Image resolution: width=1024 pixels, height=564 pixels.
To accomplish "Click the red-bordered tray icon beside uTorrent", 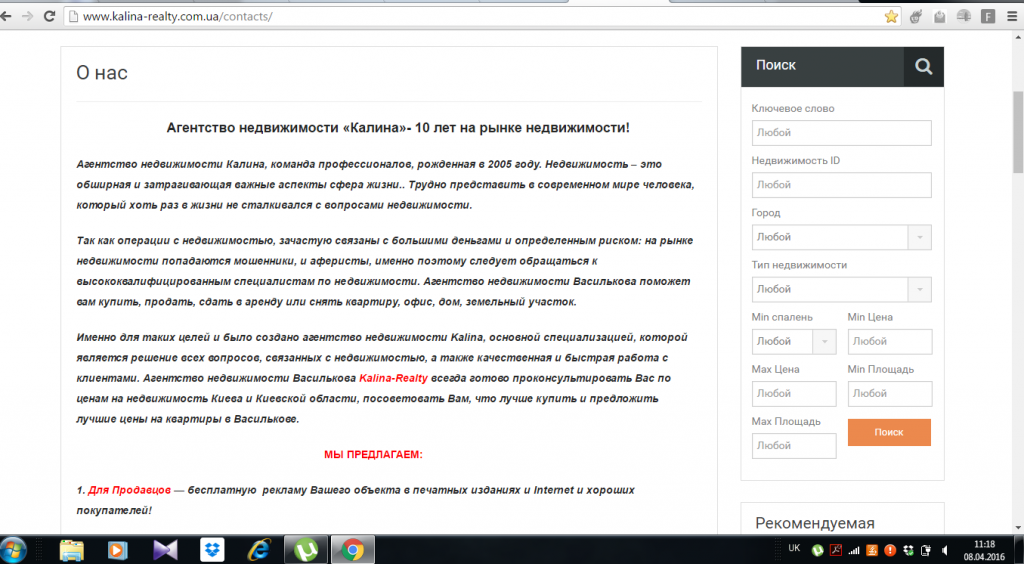I will click(836, 550).
